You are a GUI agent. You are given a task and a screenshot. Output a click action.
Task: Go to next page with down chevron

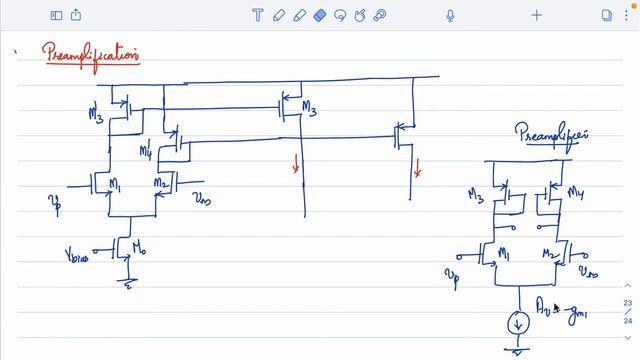click(628, 338)
